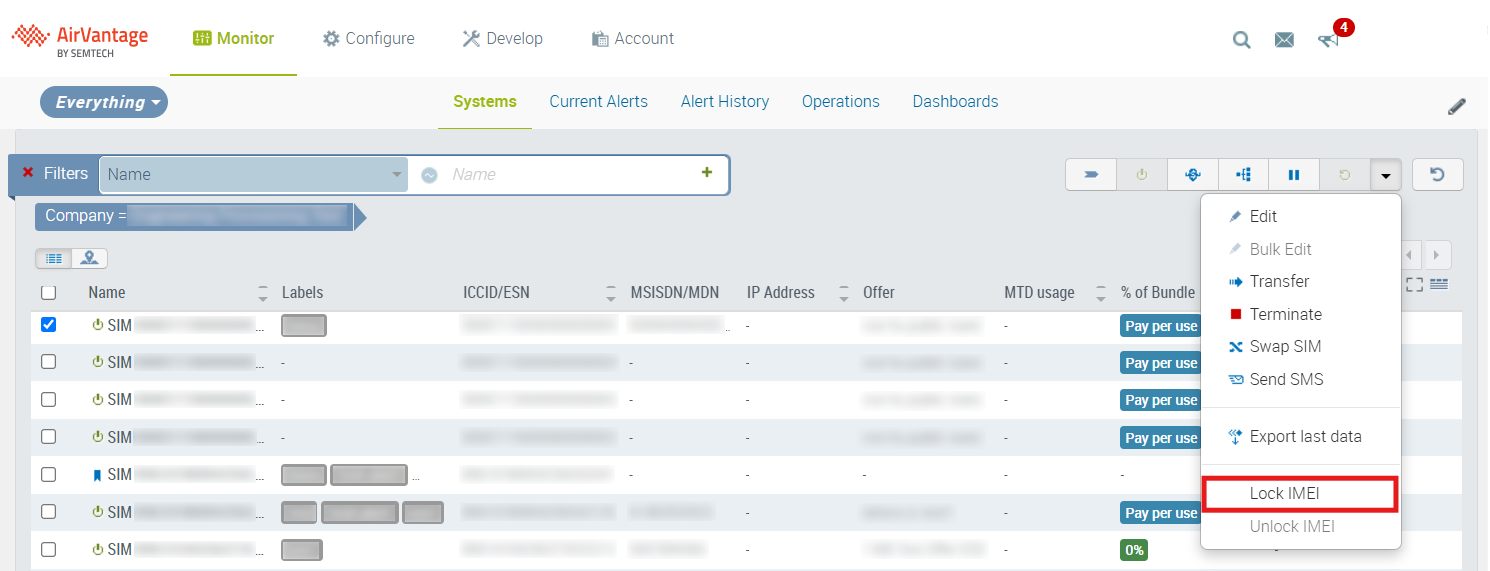Screen dimensions: 1490x571
Task: Open the messages envelope icon
Action: point(1284,40)
